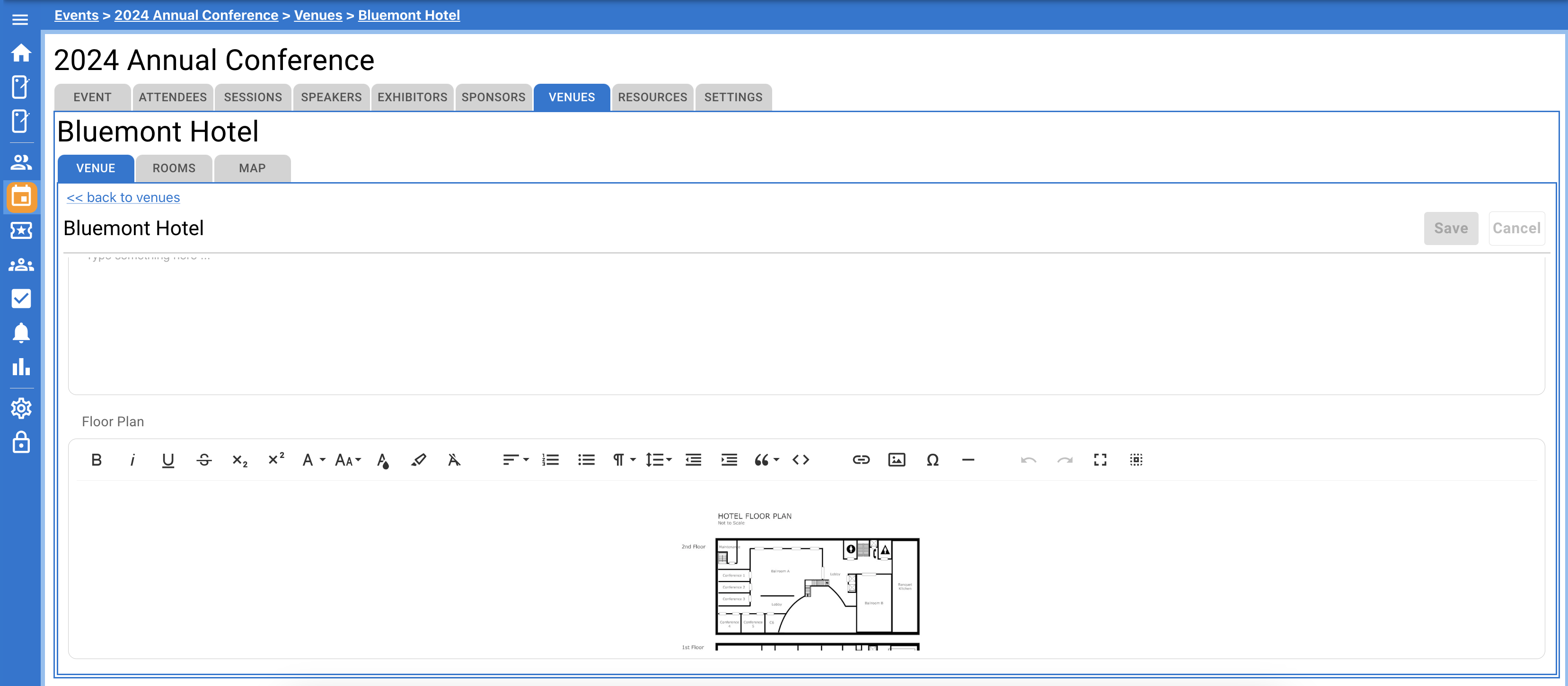This screenshot has height=686, width=1568.
Task: Click the hotel floor plan image
Action: pos(816,584)
